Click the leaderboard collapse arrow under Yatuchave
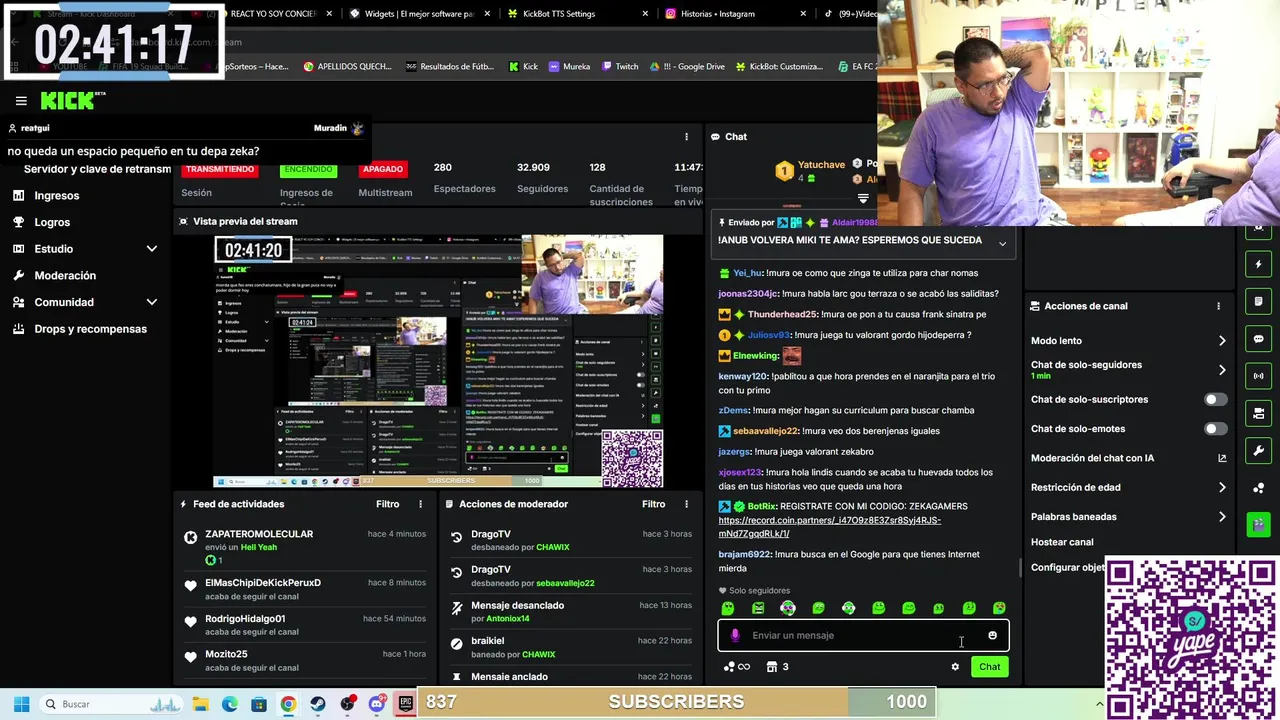The width and height of the screenshot is (1280, 720). 863,199
